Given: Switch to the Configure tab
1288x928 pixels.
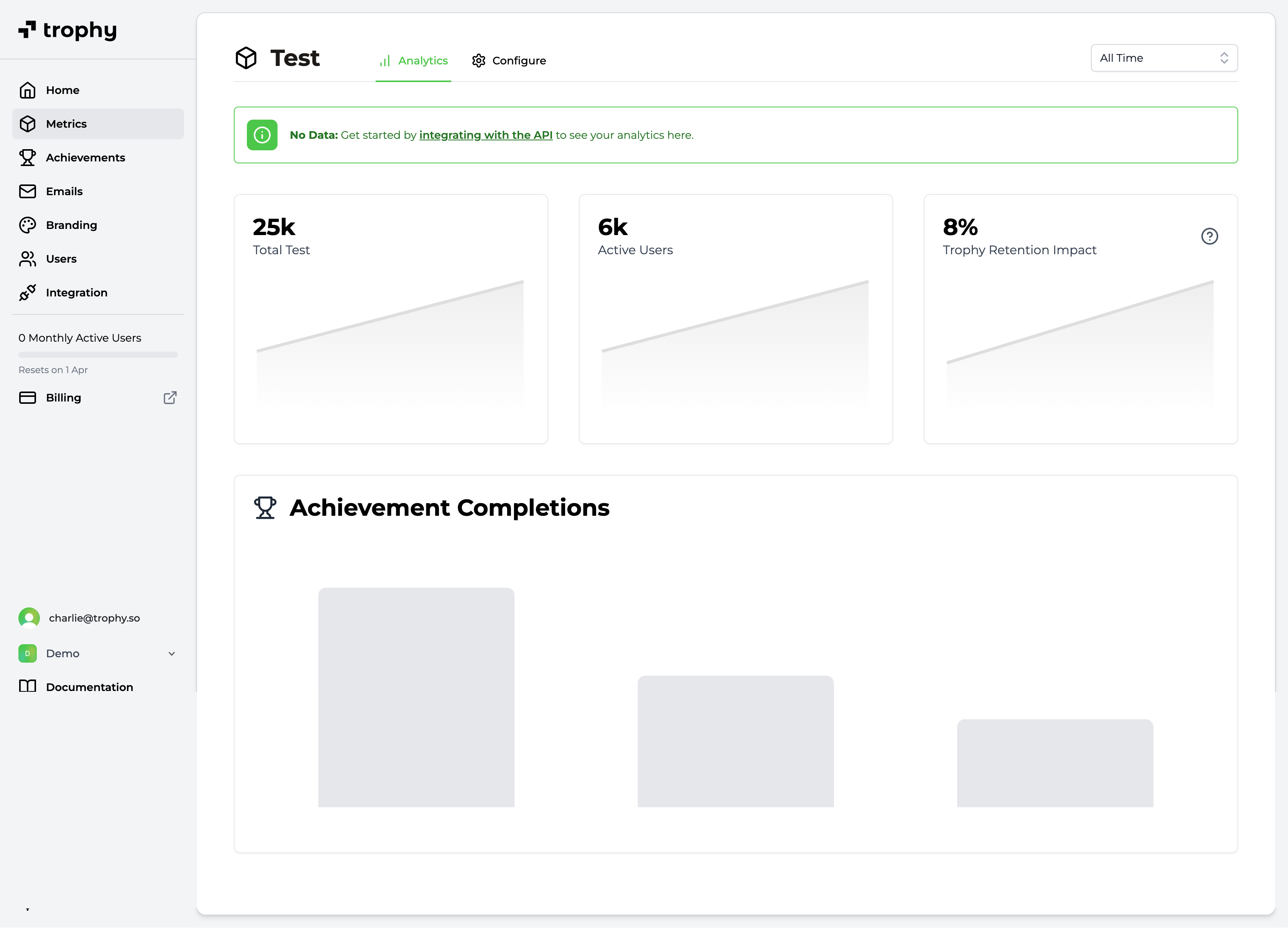Looking at the screenshot, I should tap(509, 61).
